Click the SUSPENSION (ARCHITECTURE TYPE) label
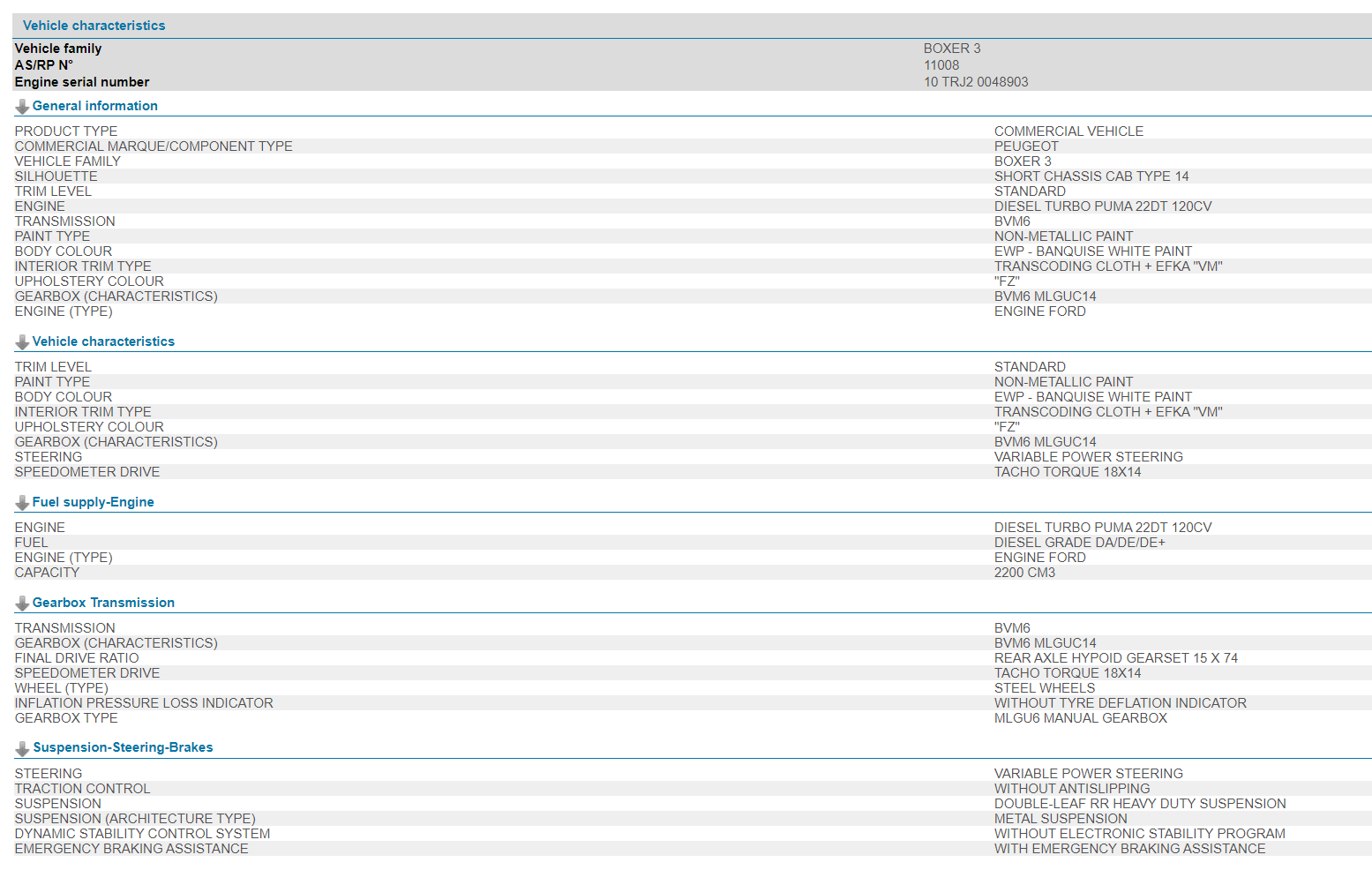Screen dimensions: 1372x870 point(135,819)
